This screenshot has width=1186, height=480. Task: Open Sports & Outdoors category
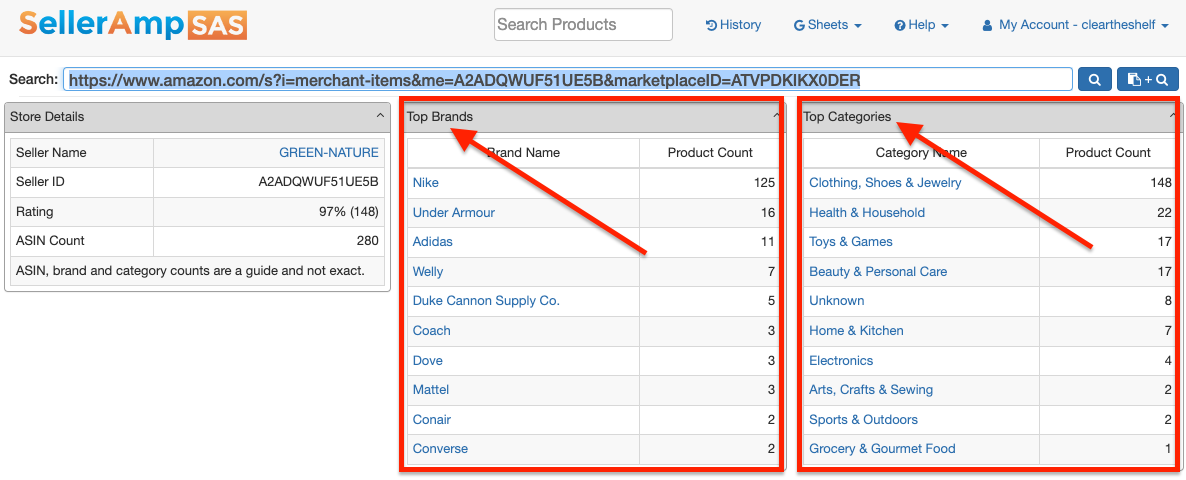point(863,420)
